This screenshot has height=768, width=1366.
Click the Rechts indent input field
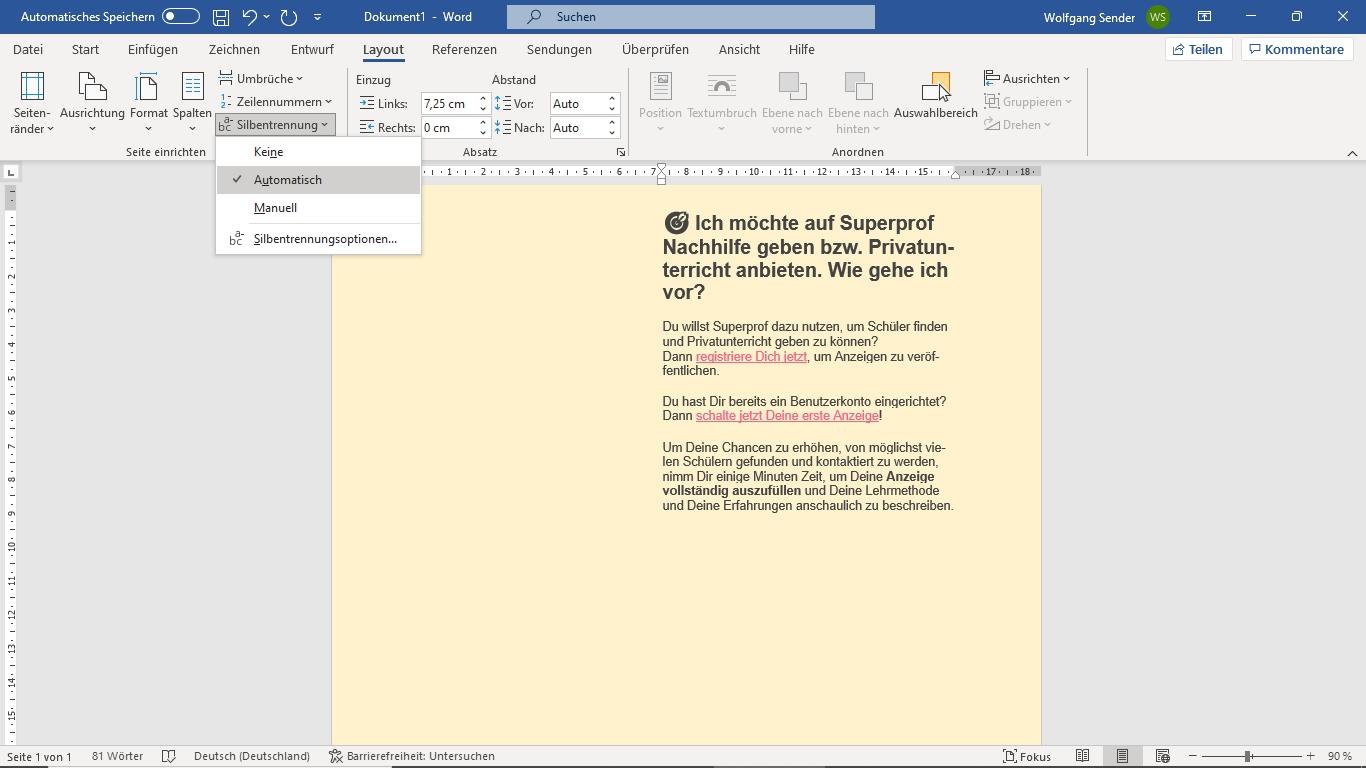click(448, 128)
